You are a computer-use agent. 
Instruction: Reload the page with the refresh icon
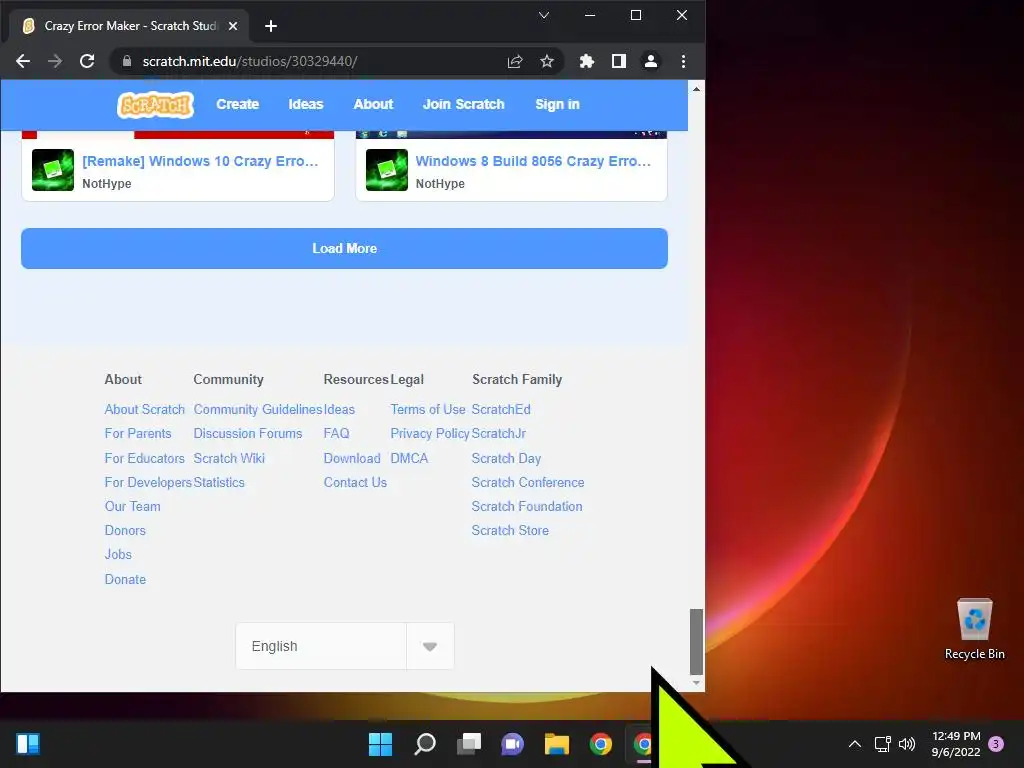(87, 61)
